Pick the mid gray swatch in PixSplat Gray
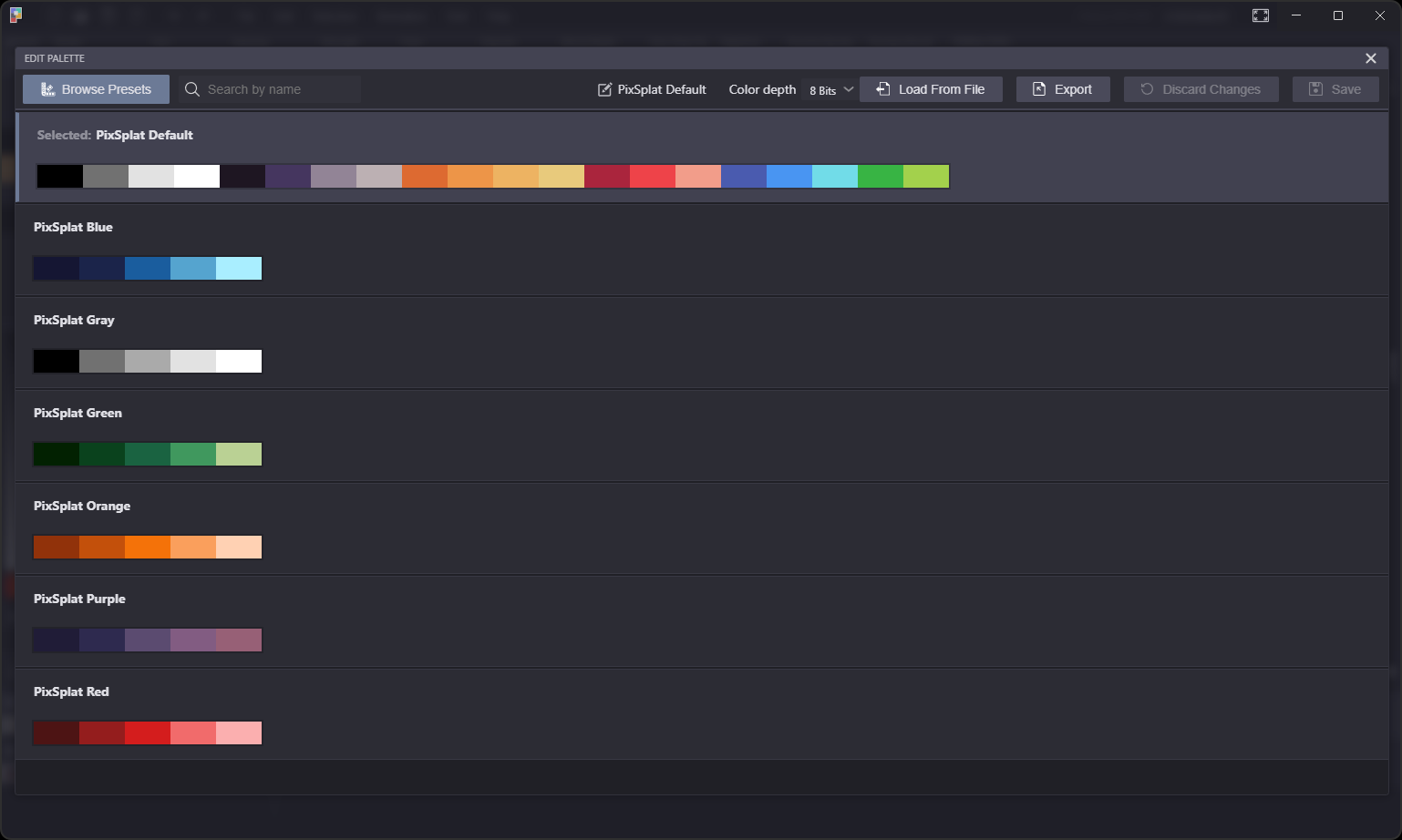1402x840 pixels. coord(148,361)
